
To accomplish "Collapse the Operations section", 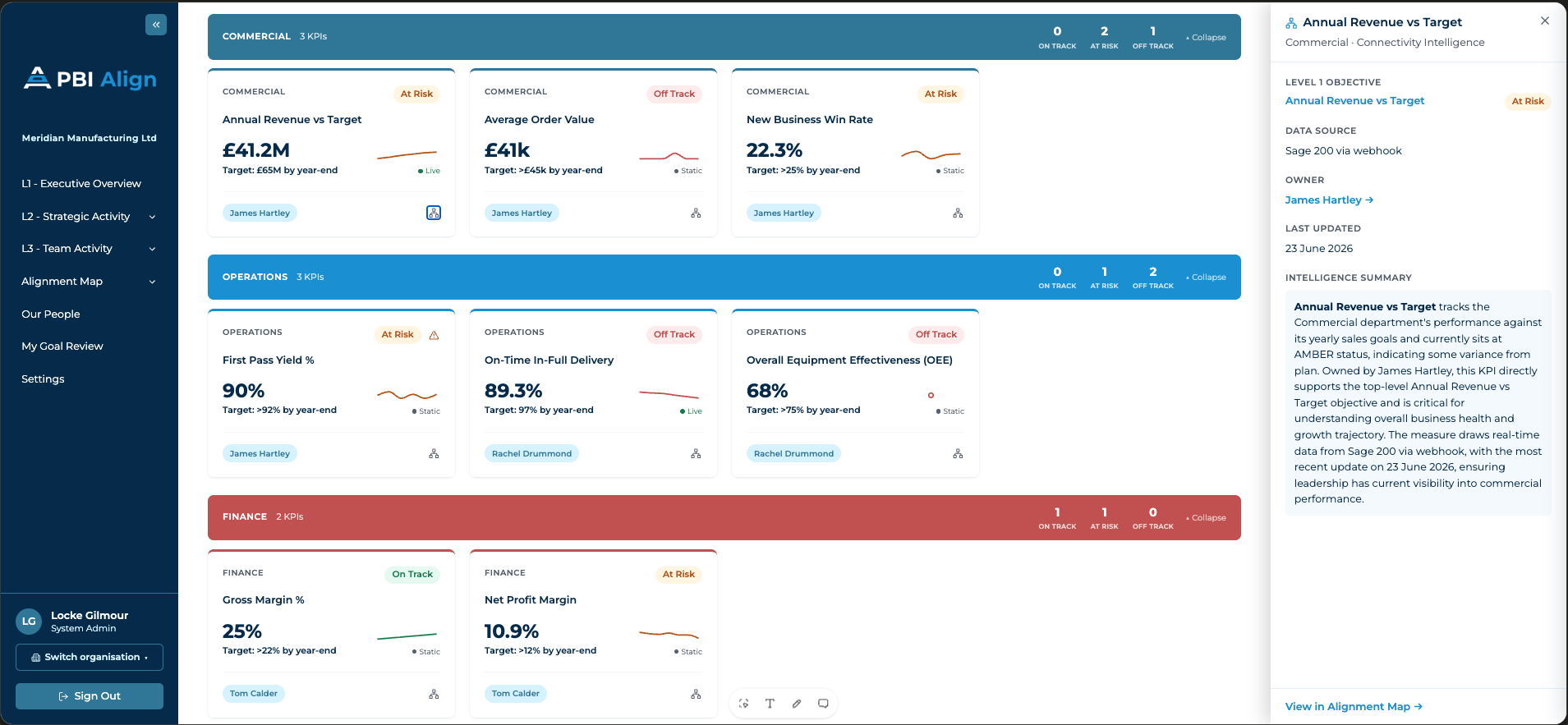I will pyautogui.click(x=1206, y=278).
